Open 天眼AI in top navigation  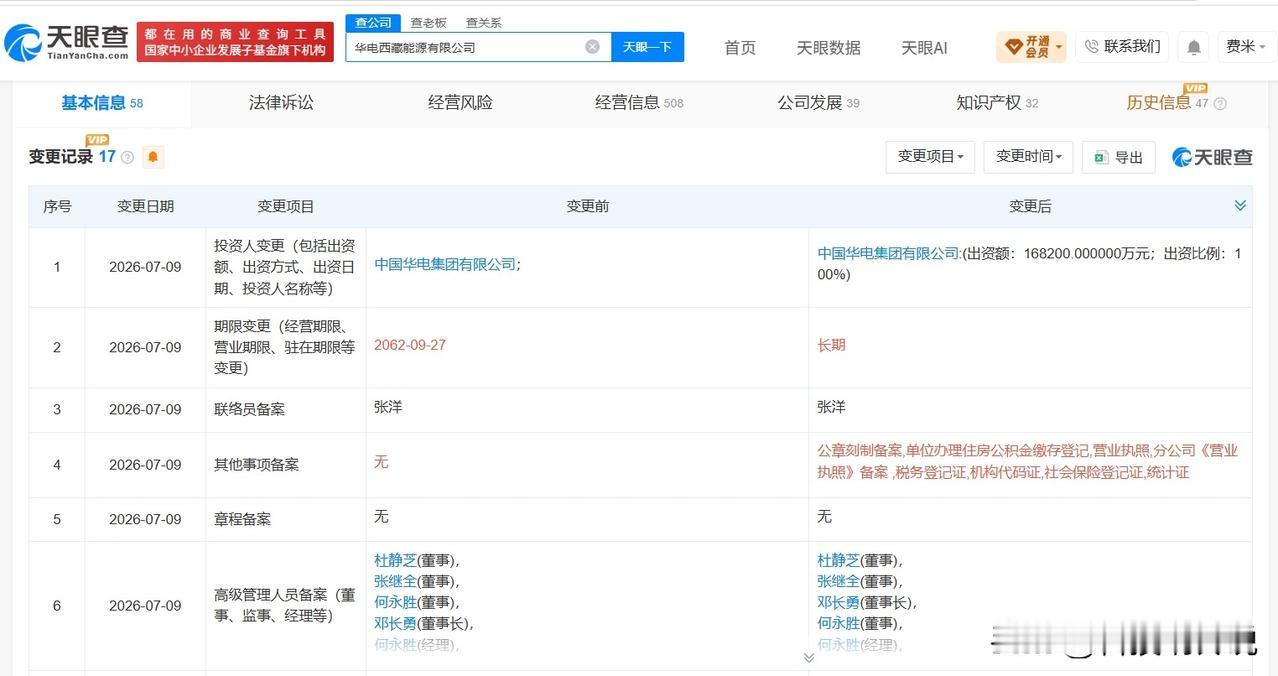point(924,48)
